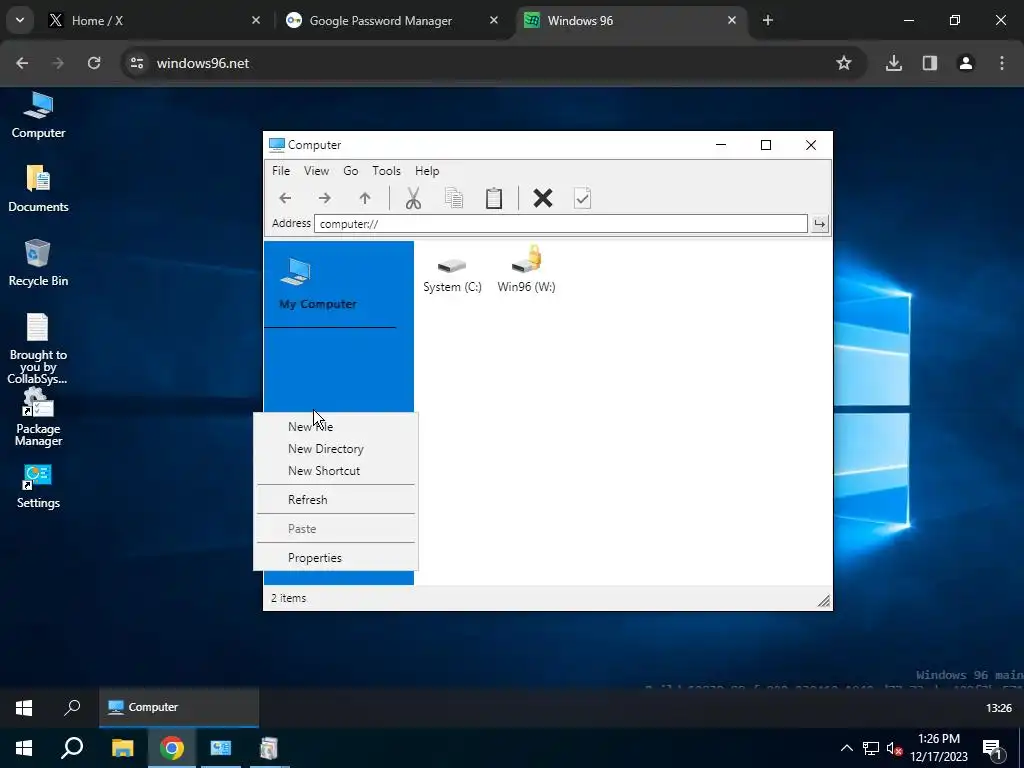Image resolution: width=1024 pixels, height=768 pixels.
Task: Select the Documents desktop icon
Action: point(39,189)
